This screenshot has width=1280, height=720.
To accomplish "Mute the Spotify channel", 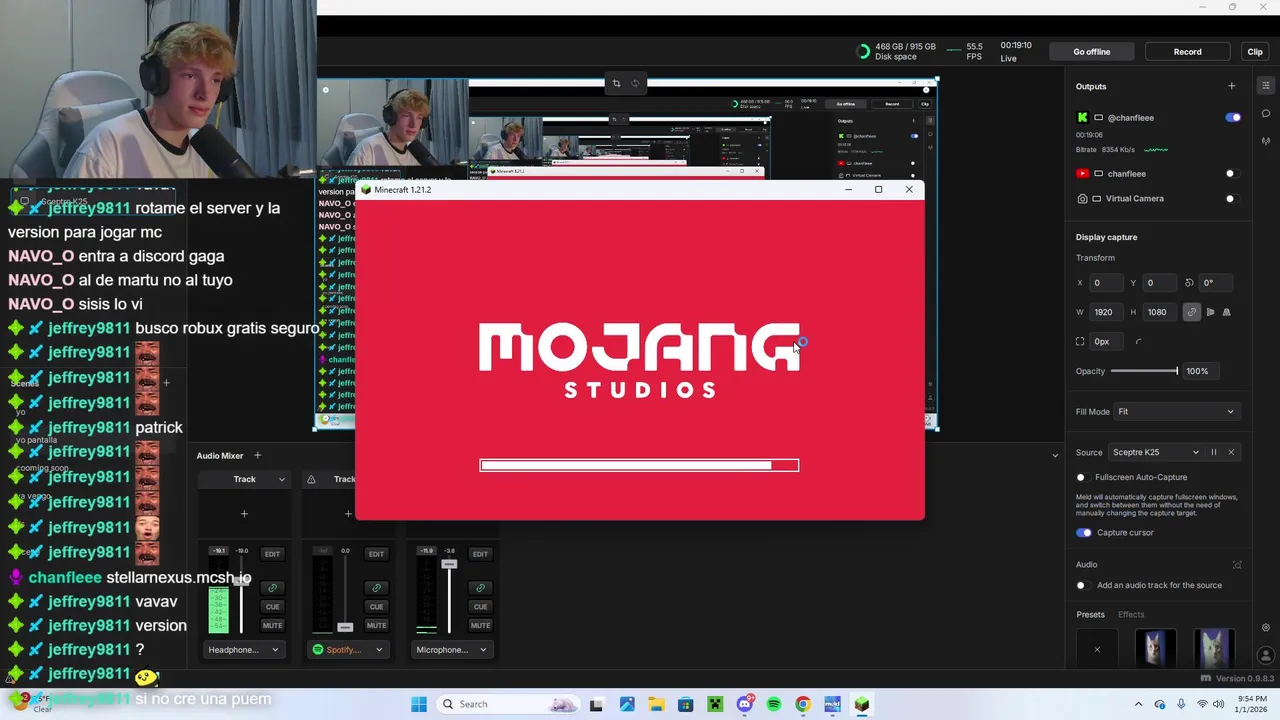I will (x=376, y=626).
